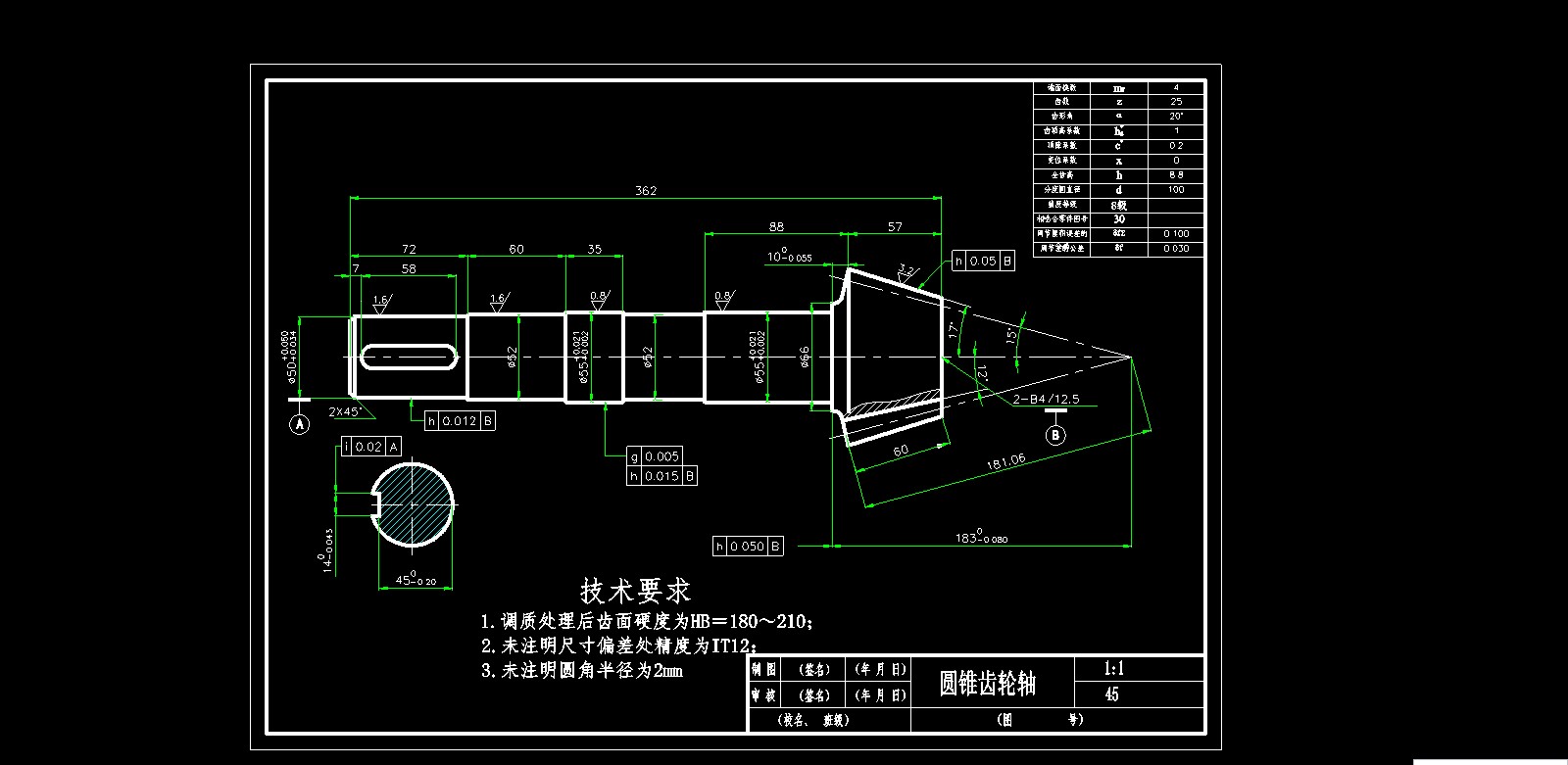Select the 圆锥齿轮轴 title block cell
Screen dimensions: 1568x765
click(x=988, y=683)
